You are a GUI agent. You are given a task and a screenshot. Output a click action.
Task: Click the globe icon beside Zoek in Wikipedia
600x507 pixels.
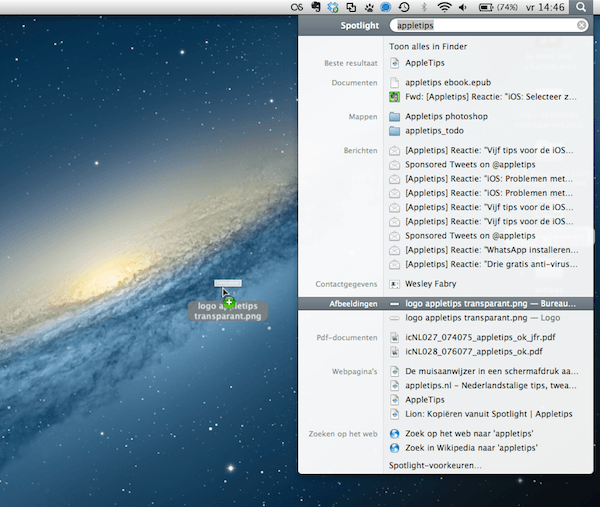[395, 448]
